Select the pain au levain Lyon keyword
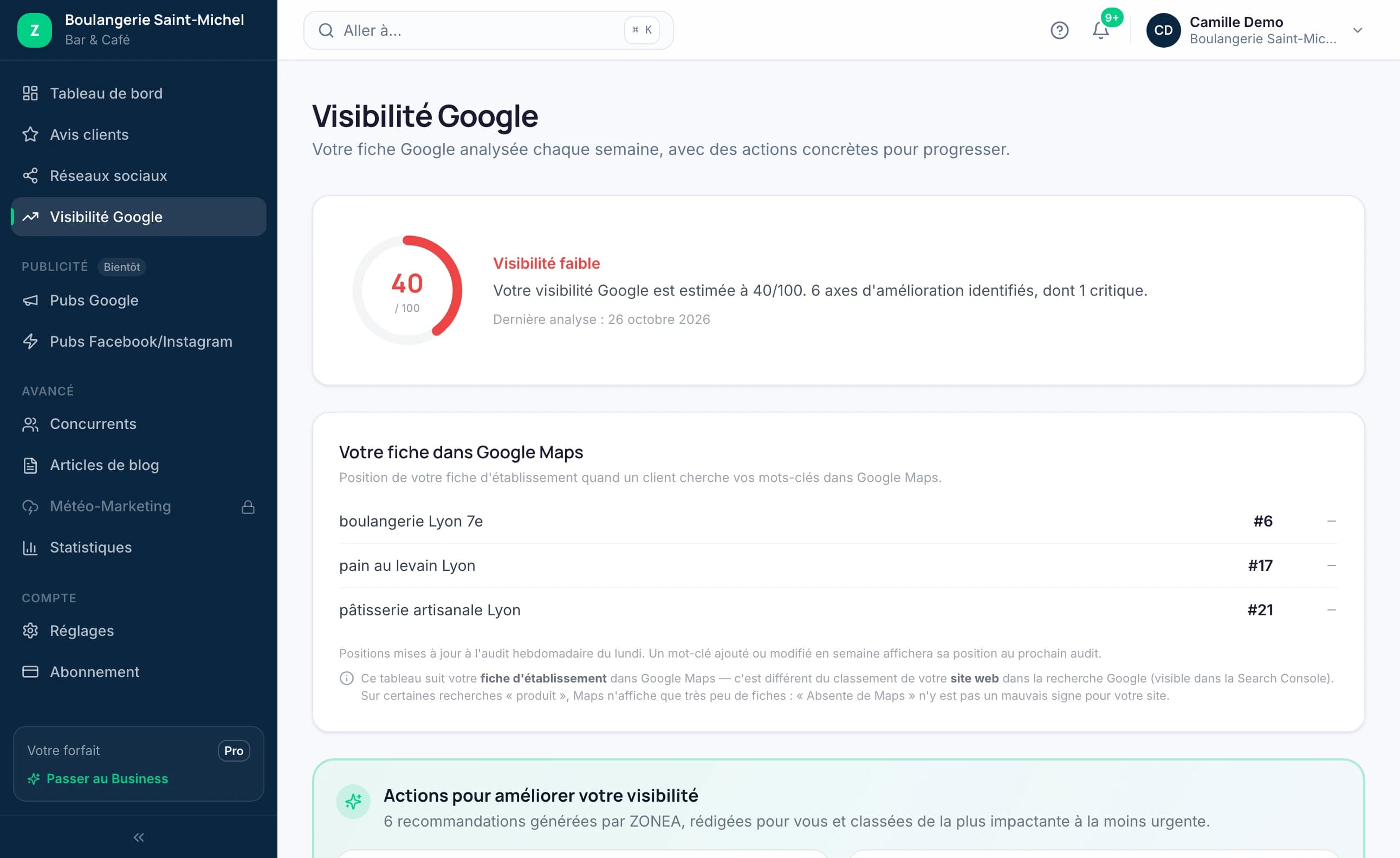 click(407, 566)
